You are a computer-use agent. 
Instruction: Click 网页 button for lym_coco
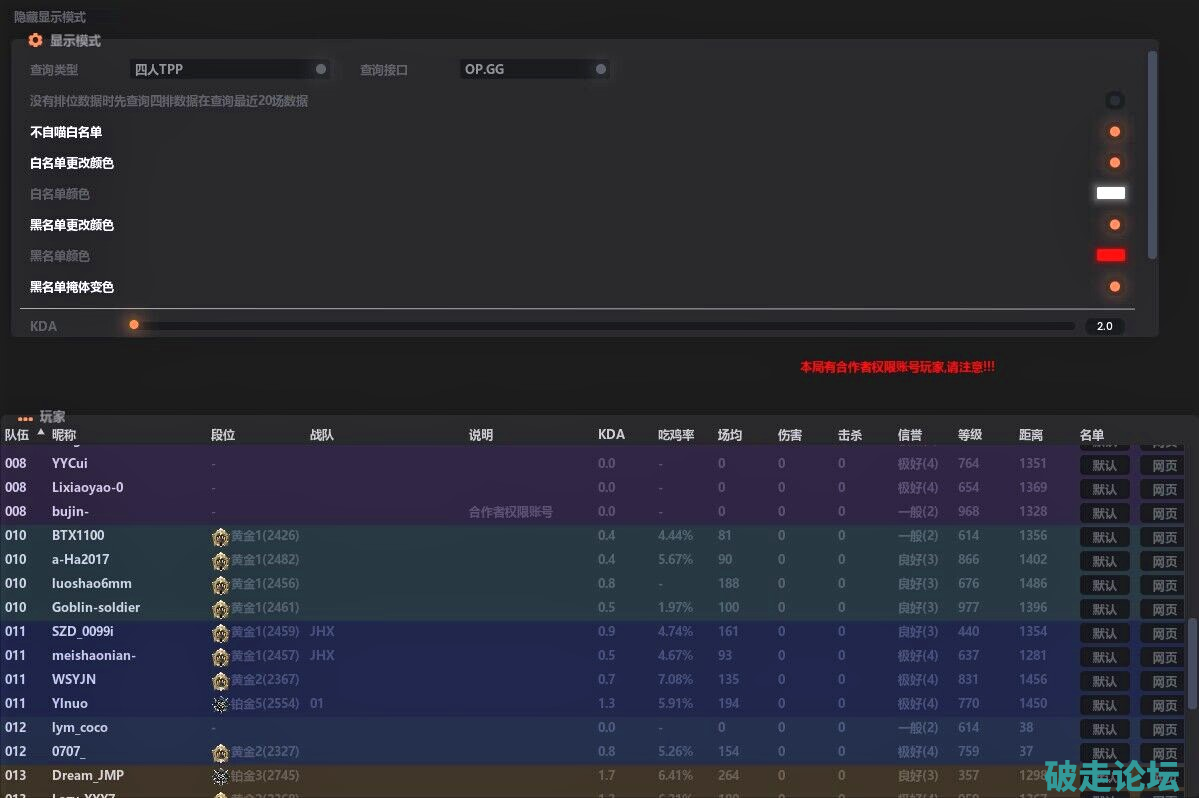pos(1164,730)
